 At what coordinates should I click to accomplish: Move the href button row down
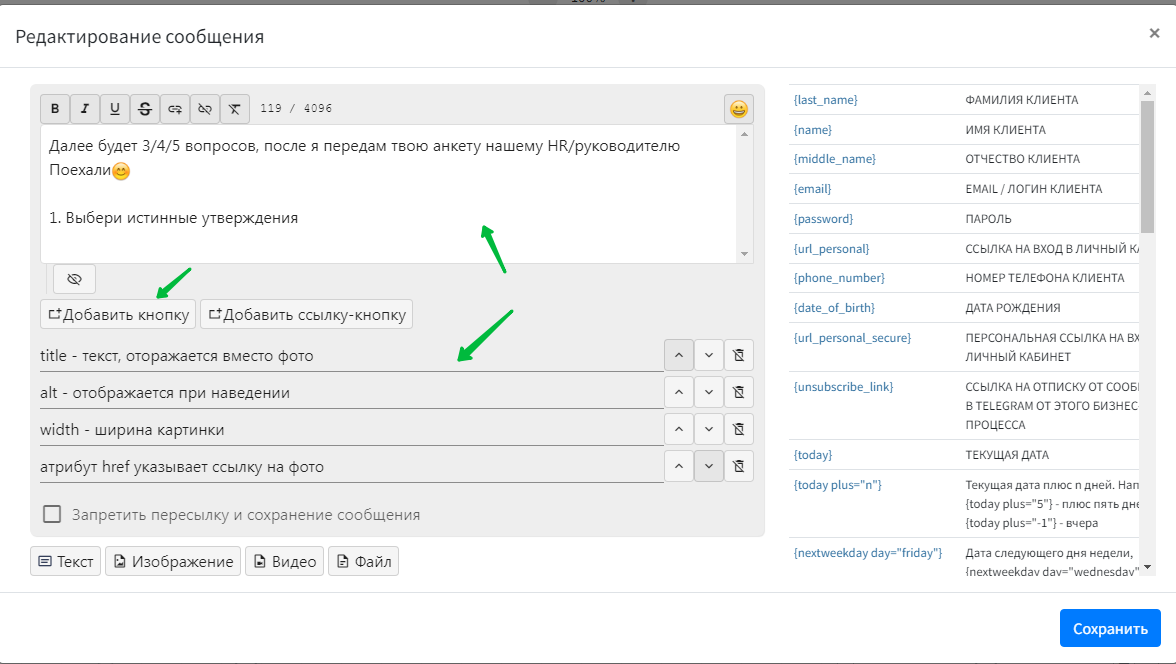pos(709,466)
